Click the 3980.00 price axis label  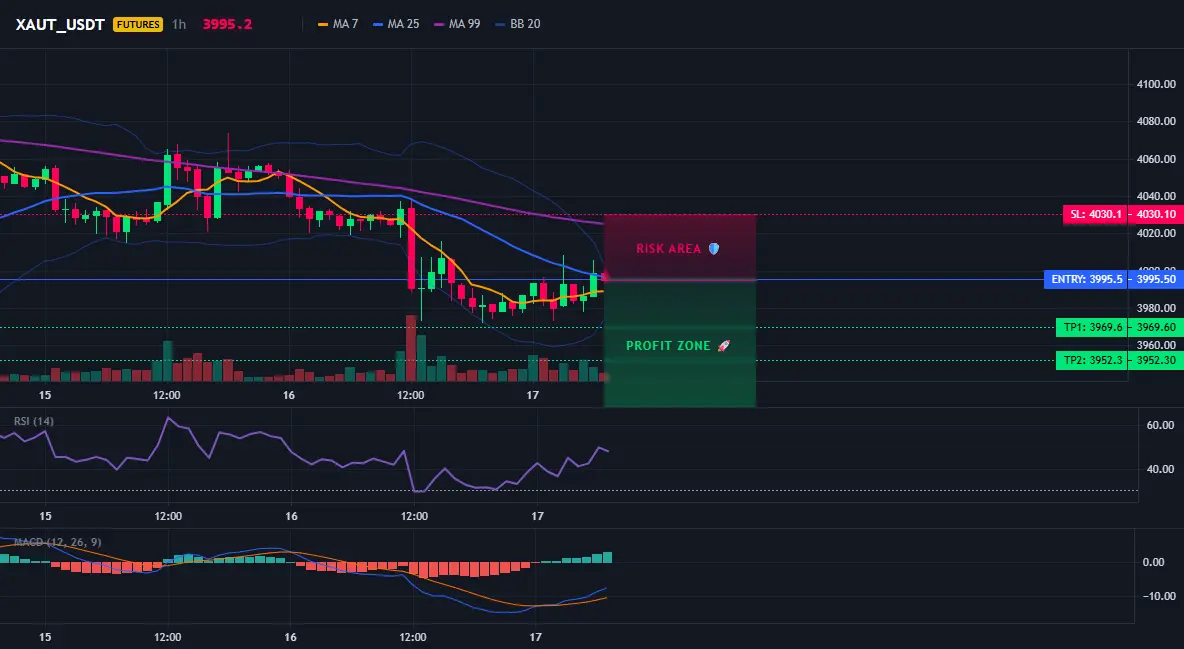[1156, 308]
